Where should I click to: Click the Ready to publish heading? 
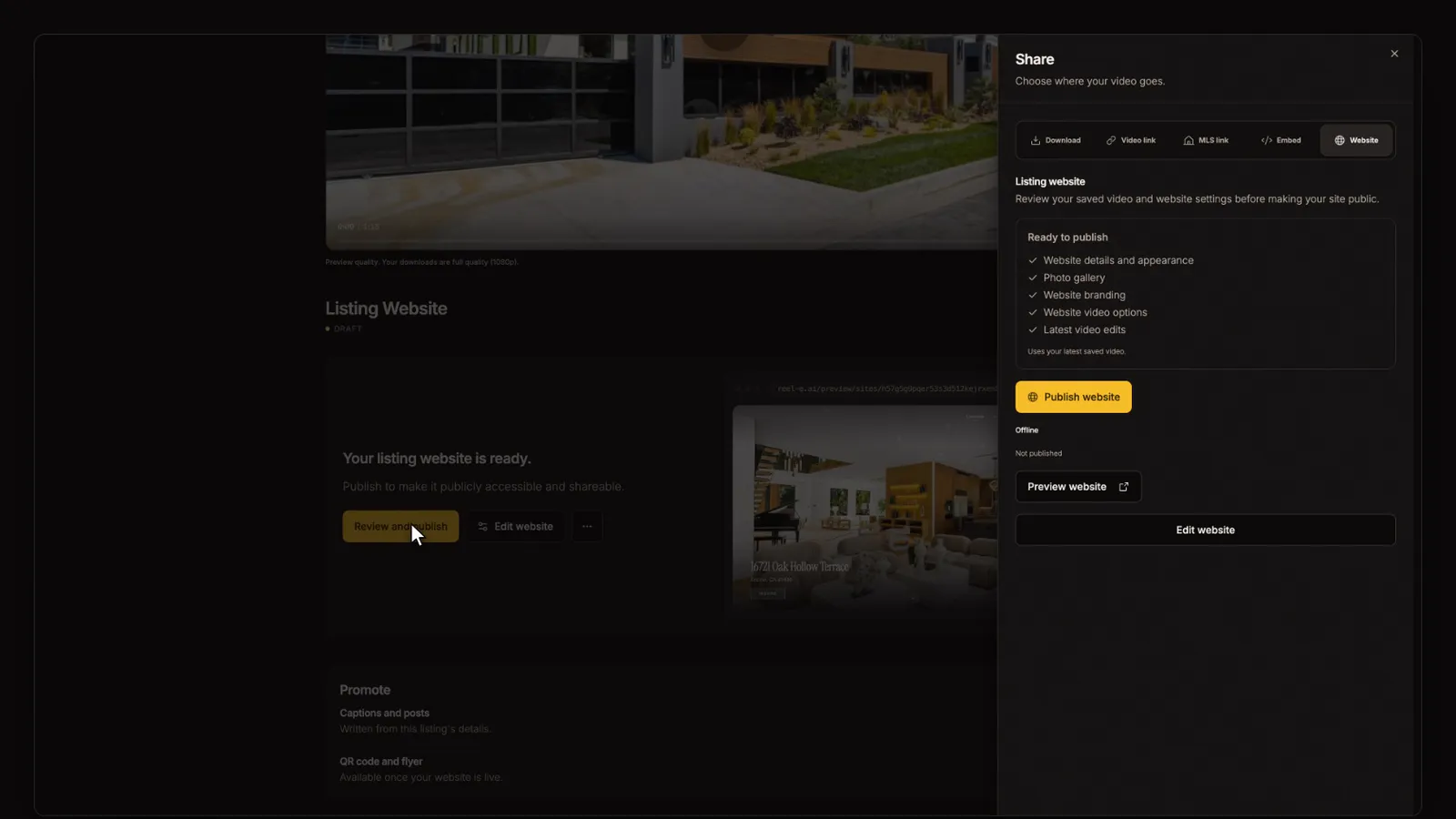pyautogui.click(x=1067, y=237)
